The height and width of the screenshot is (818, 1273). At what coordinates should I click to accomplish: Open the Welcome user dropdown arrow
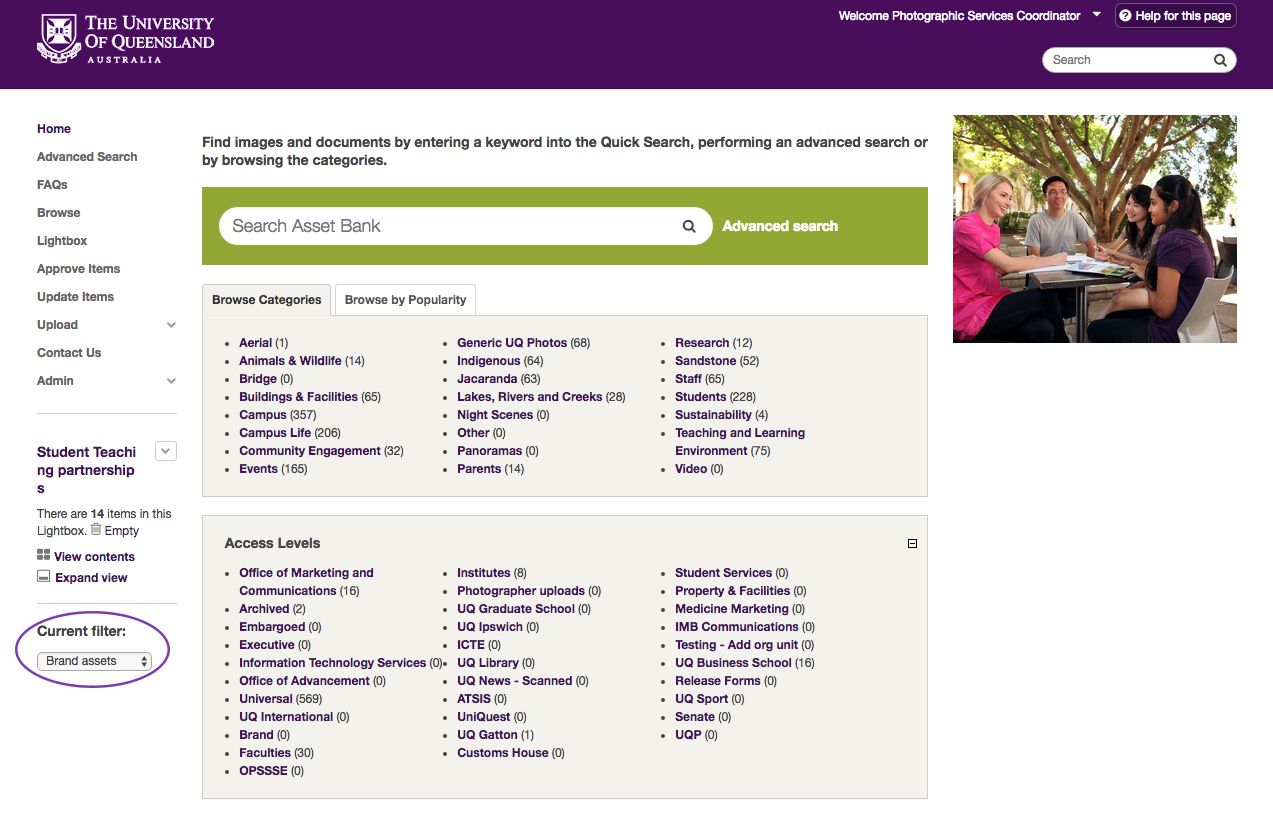(1097, 15)
